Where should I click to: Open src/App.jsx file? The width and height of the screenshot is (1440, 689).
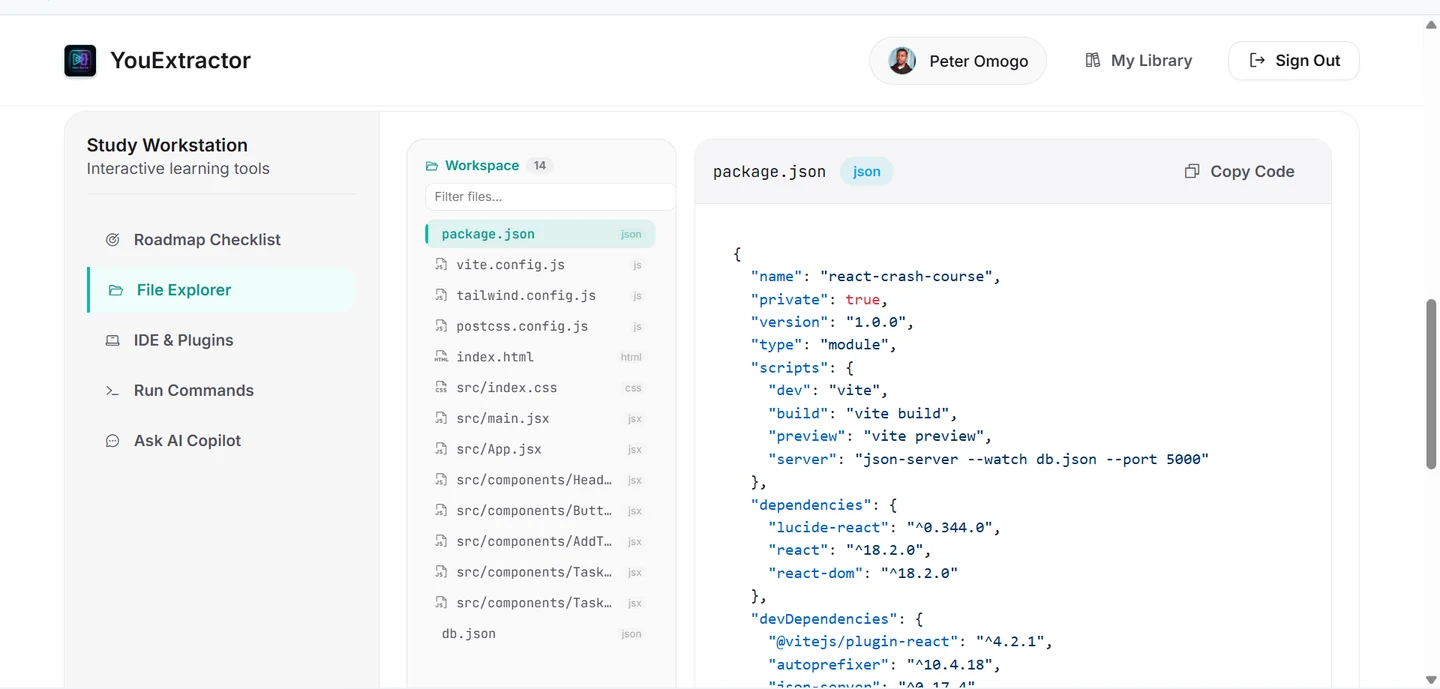[540, 449]
